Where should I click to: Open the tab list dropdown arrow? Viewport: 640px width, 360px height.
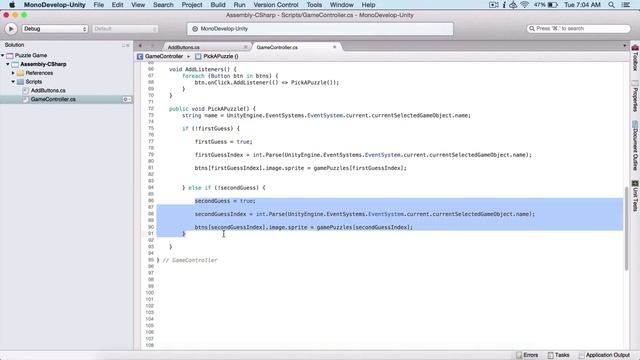tap(624, 46)
